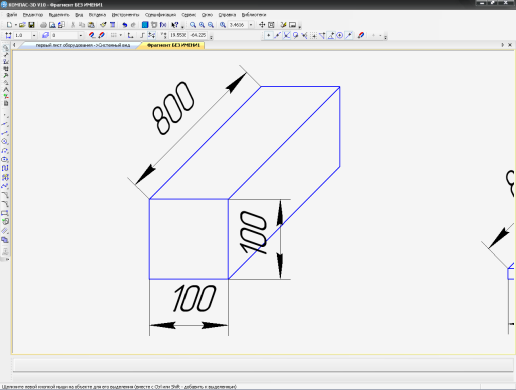Toggle the center snap button
Screen dimensions: 516x390
tap(340, 35)
